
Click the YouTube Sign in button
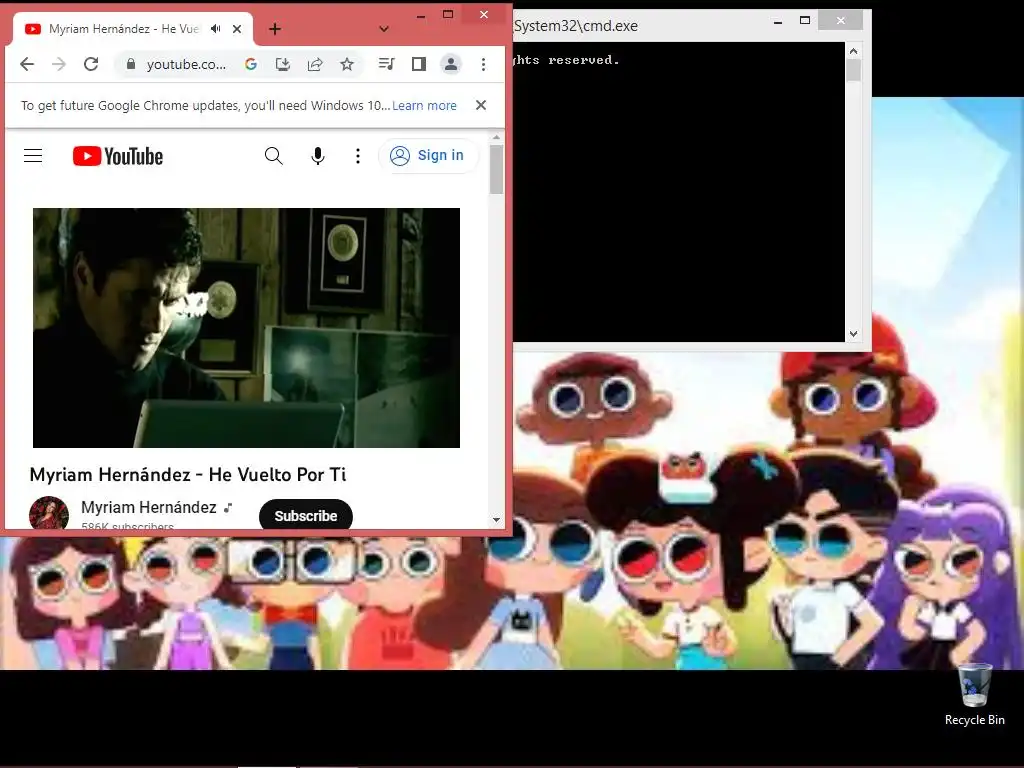coord(428,155)
